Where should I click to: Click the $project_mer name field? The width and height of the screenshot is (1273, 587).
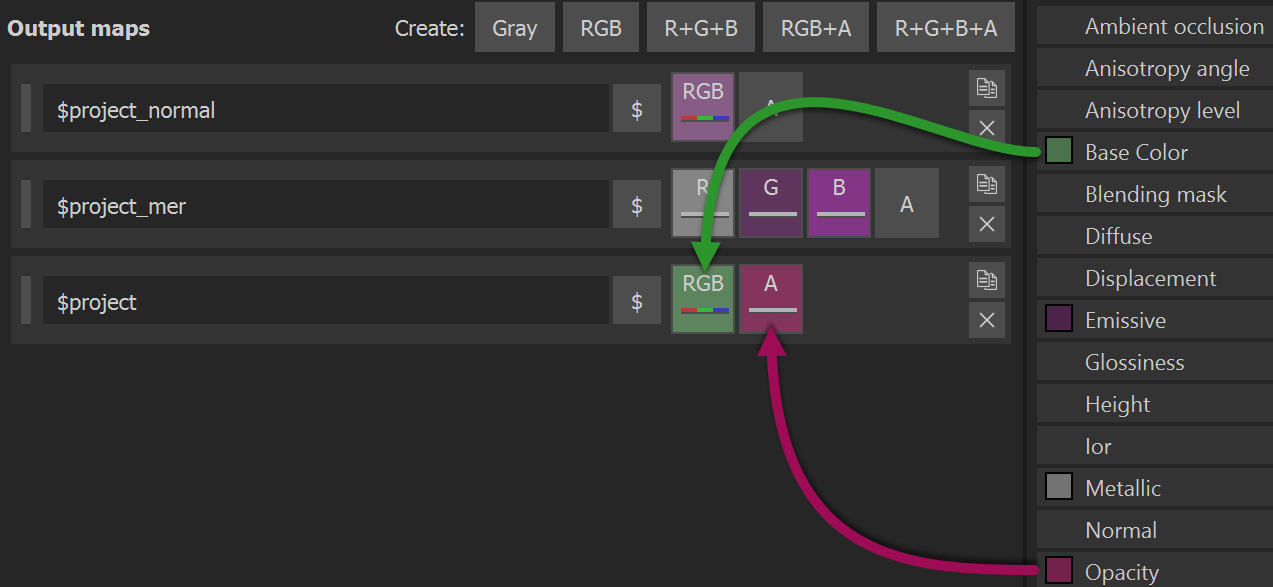coord(325,206)
